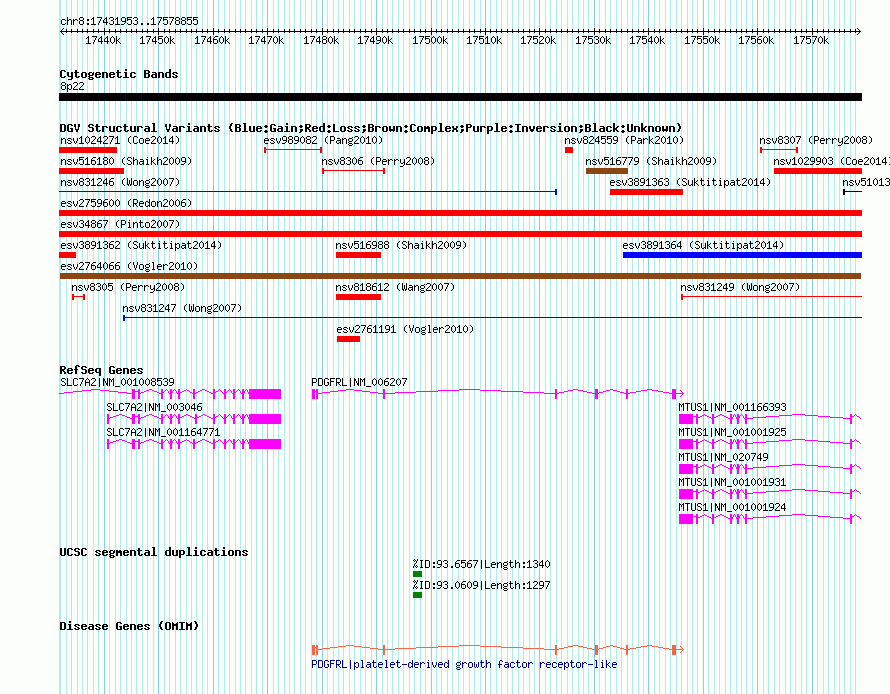Viewport: 890px width, 694px height.
Task: Click the MTUS1|NM_020749 transcript label
Action: pos(723,457)
